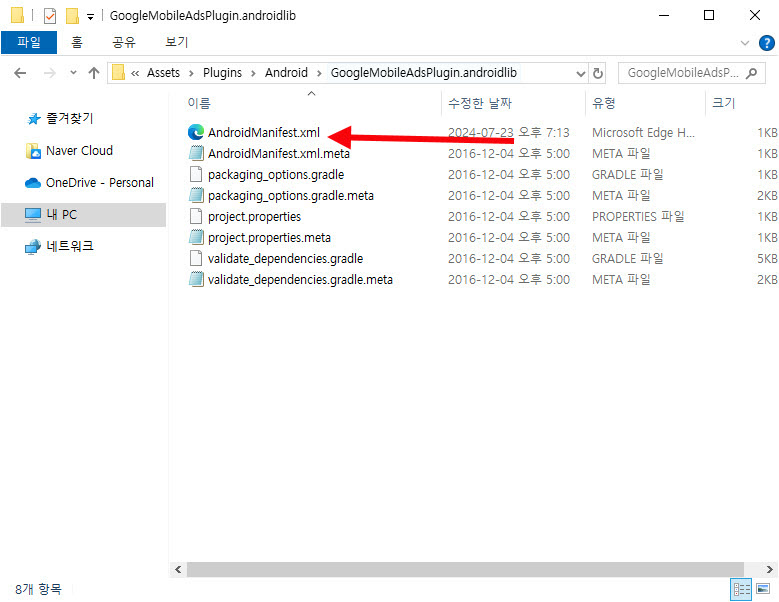Select project.properties.meta file
779x602 pixels.
coord(269,237)
